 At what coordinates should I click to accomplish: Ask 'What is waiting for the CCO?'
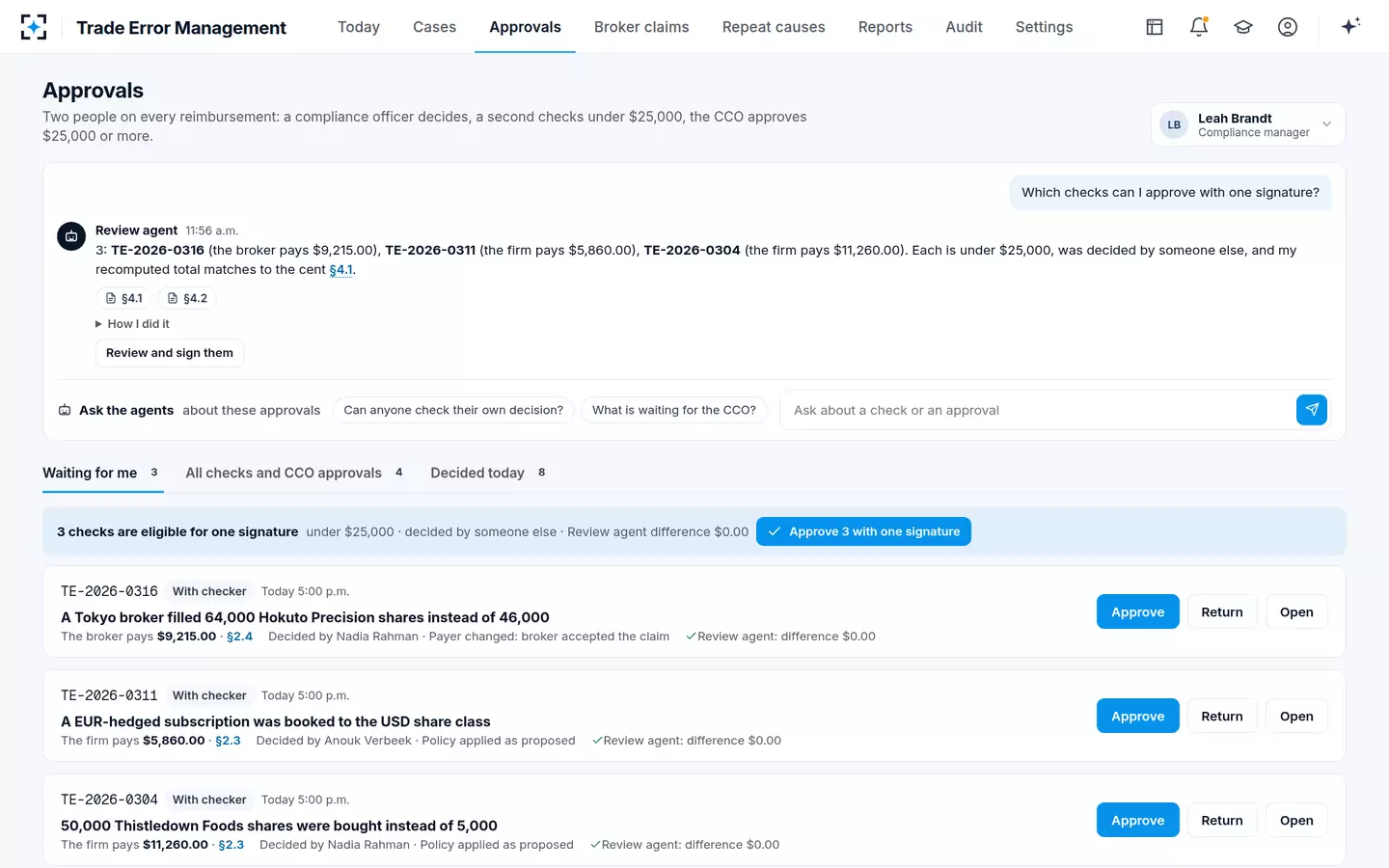click(x=674, y=410)
